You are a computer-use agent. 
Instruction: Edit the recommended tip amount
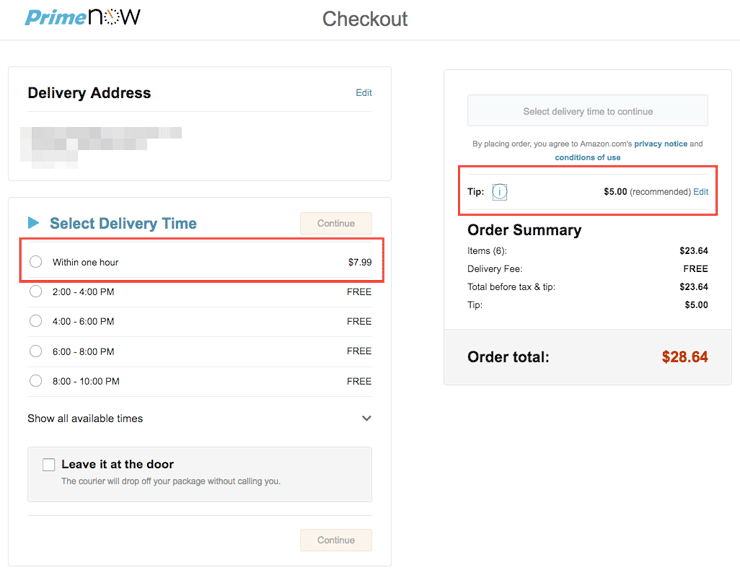701,192
